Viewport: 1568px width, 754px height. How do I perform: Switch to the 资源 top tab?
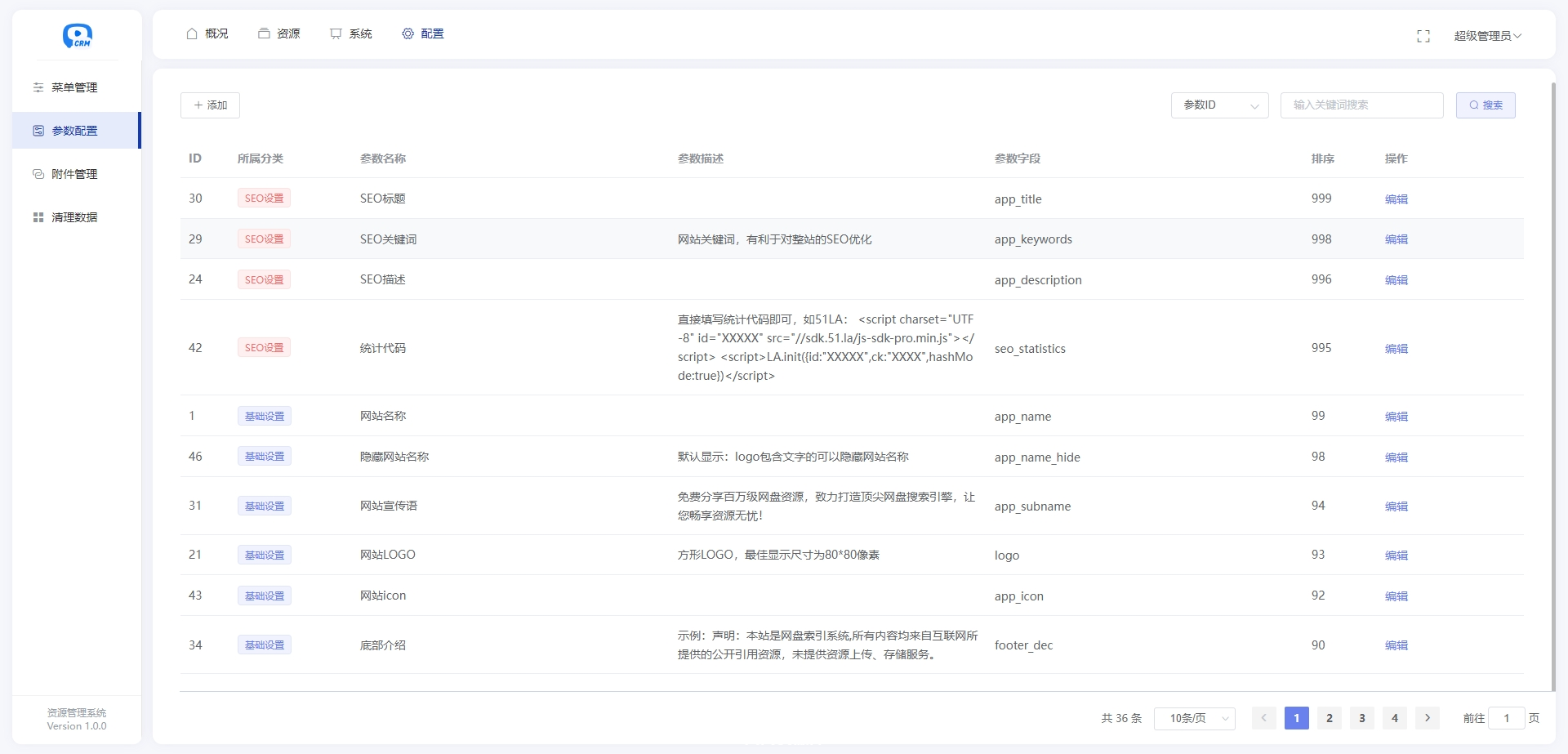279,33
